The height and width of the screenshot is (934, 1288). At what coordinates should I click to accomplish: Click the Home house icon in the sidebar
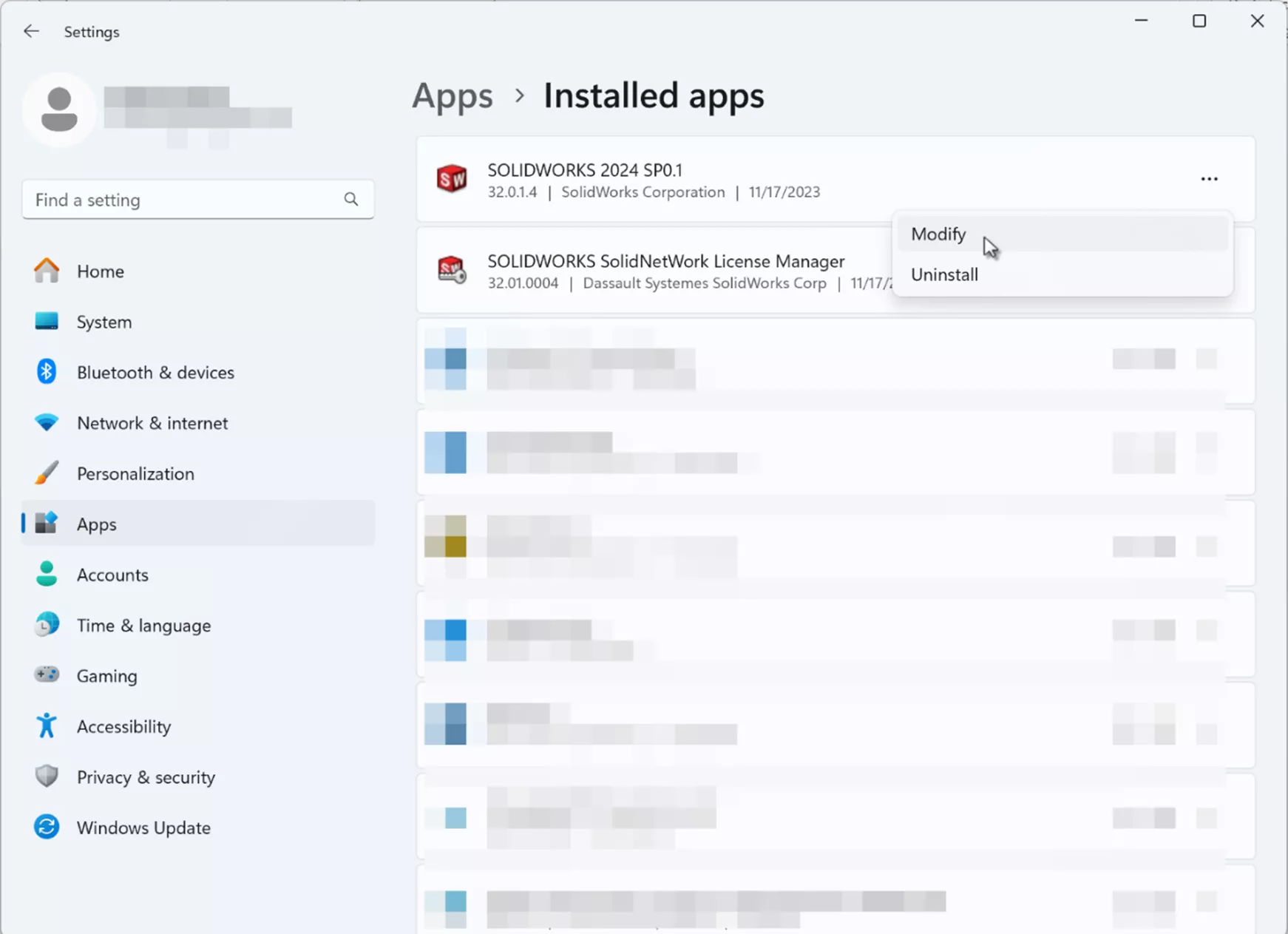47,271
